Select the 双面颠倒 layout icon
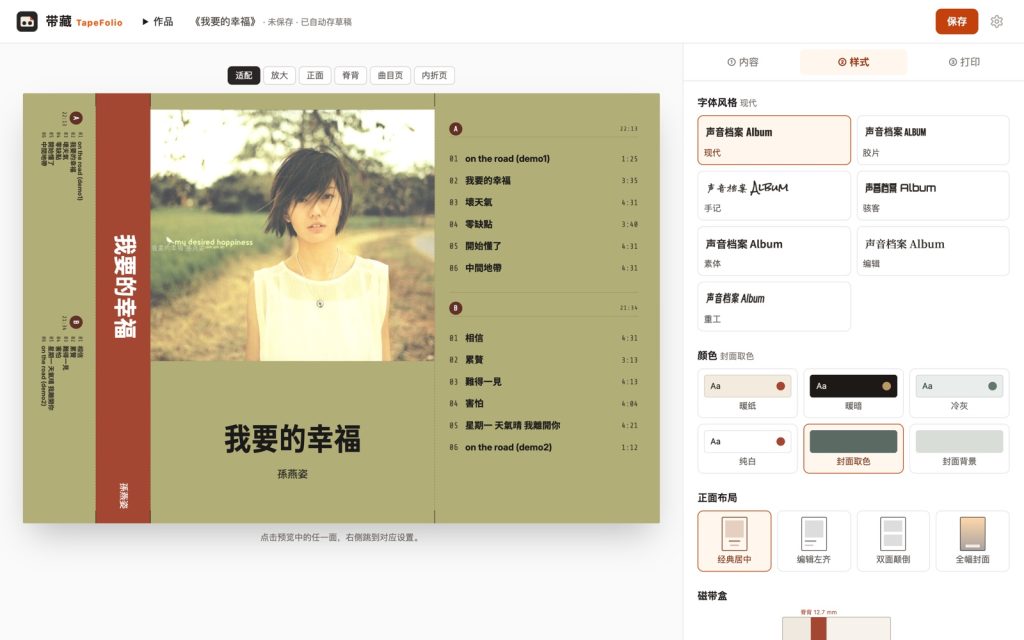1024x640 pixels. pos(893,541)
